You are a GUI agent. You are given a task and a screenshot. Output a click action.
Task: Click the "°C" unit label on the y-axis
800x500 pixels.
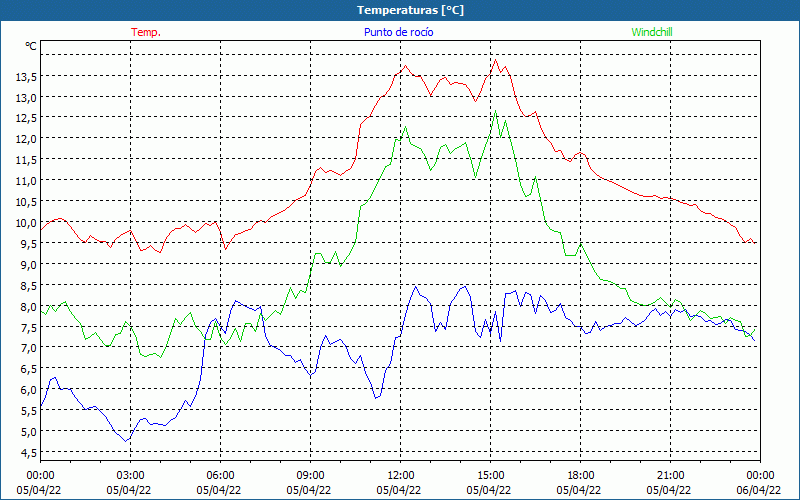tap(31, 46)
